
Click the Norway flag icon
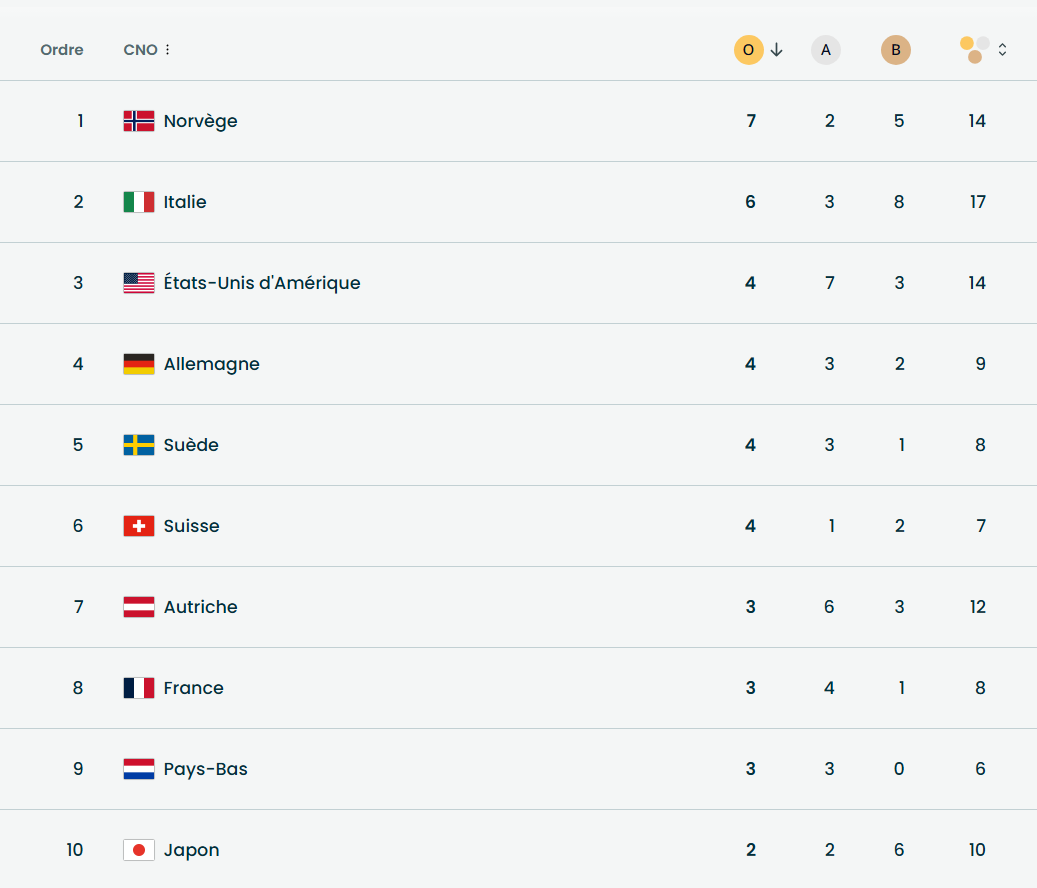click(139, 121)
